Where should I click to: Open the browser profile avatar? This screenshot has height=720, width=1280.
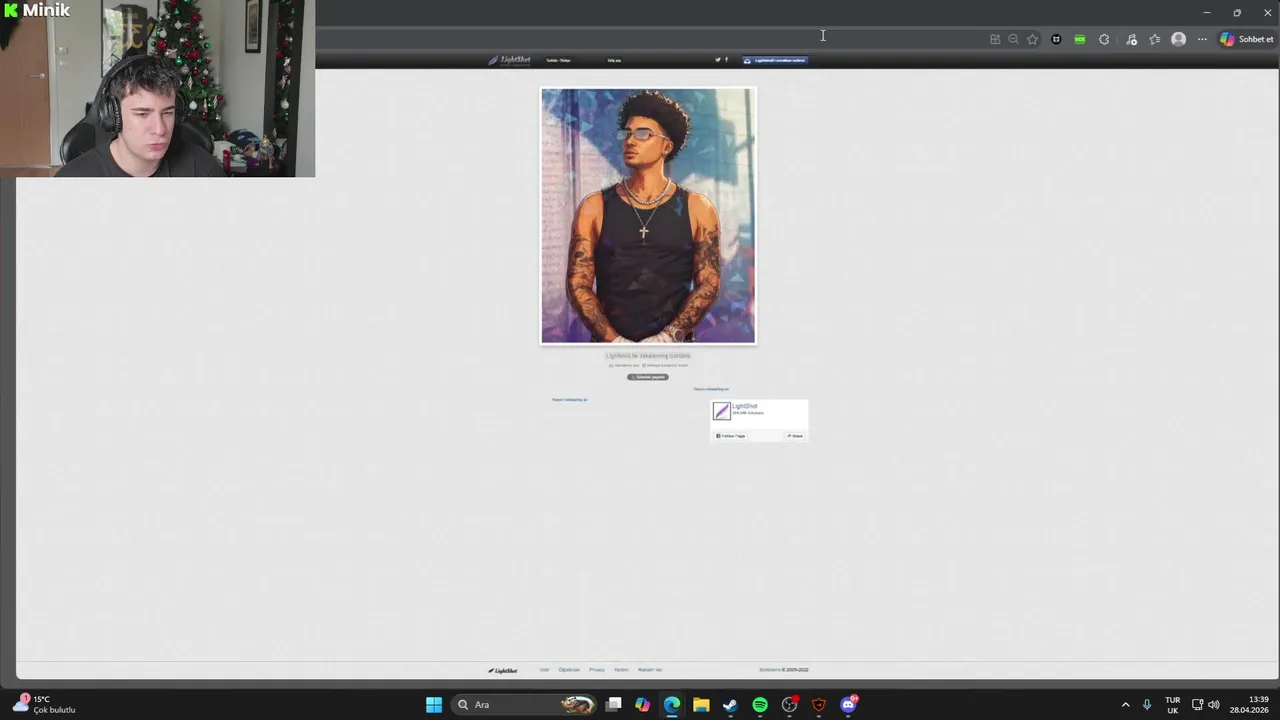tap(1179, 39)
